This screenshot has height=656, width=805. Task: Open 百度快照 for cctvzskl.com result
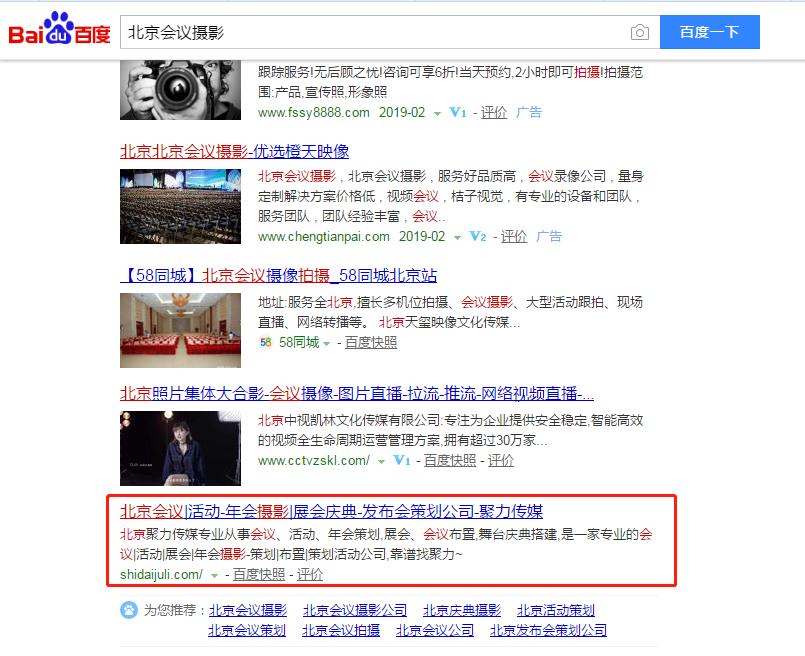[450, 460]
